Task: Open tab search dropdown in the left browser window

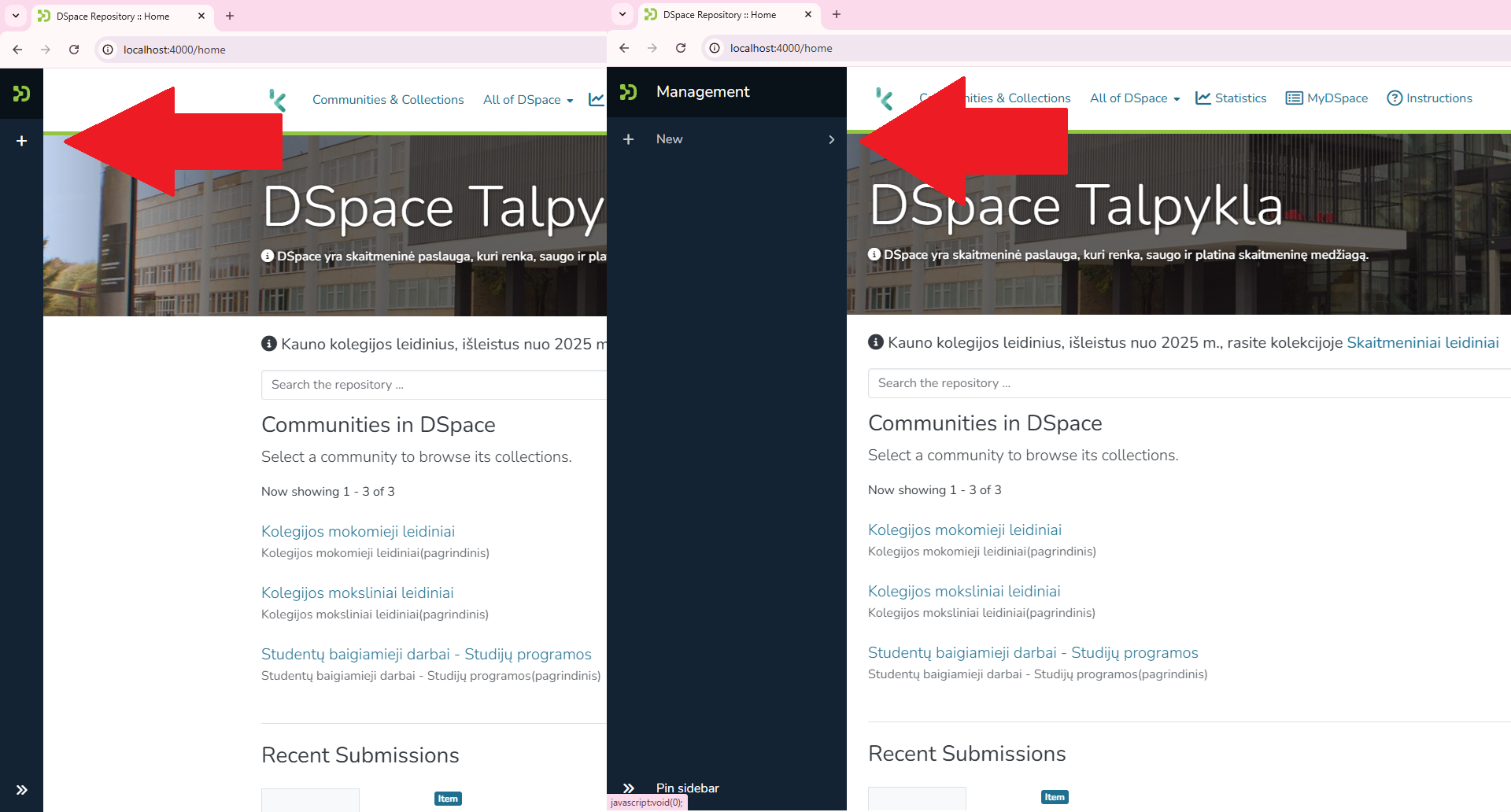Action: (x=16, y=16)
